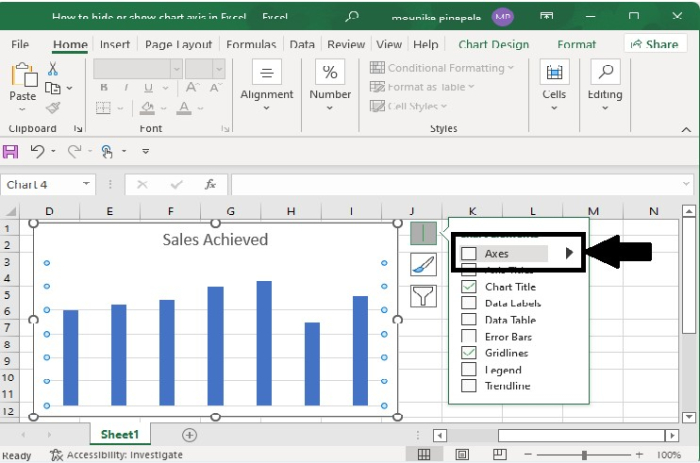Open the Chart Filters funnel button
This screenshot has height=463, width=700.
(x=423, y=296)
